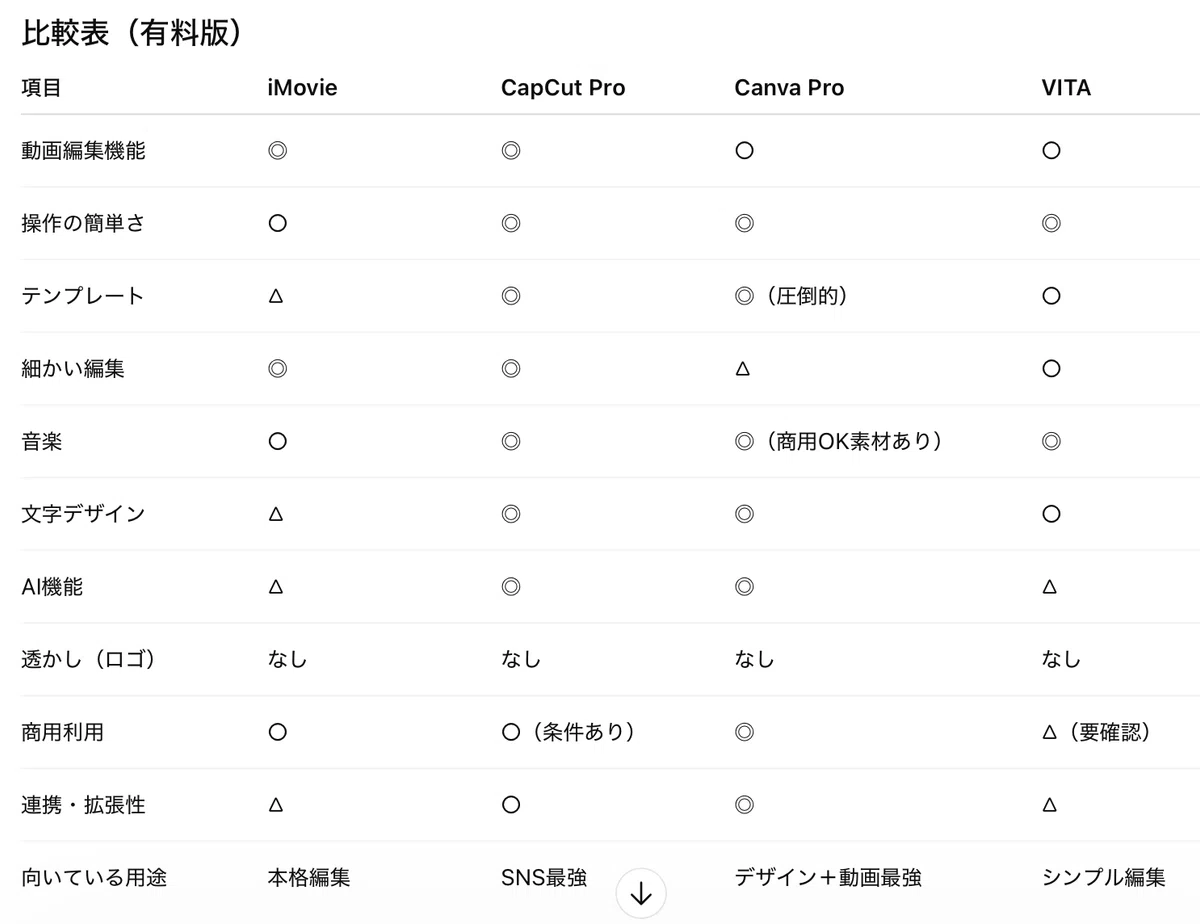Click the 比較表（有料版）heading

tap(132, 31)
